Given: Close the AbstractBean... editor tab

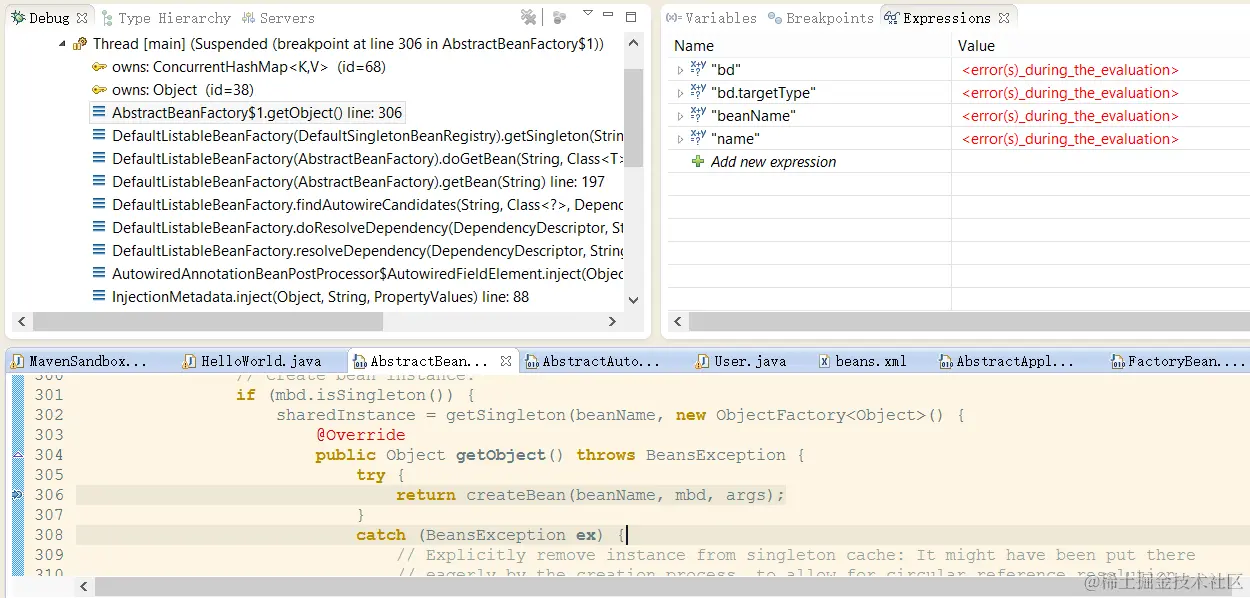Looking at the screenshot, I should tap(506, 361).
